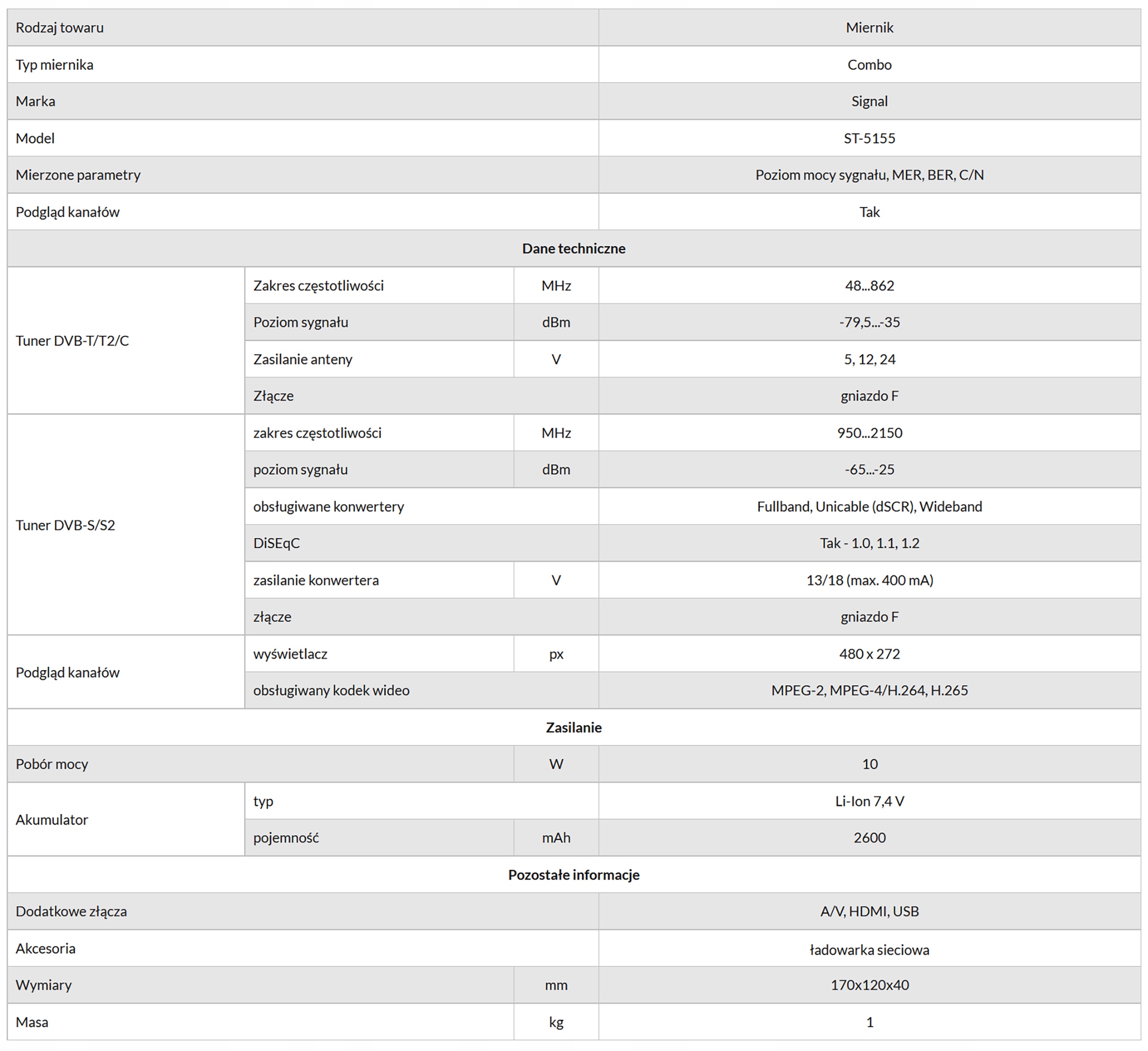Select the 'Pobór mocy' row label
The height and width of the screenshot is (1051, 1148).
coord(52,764)
